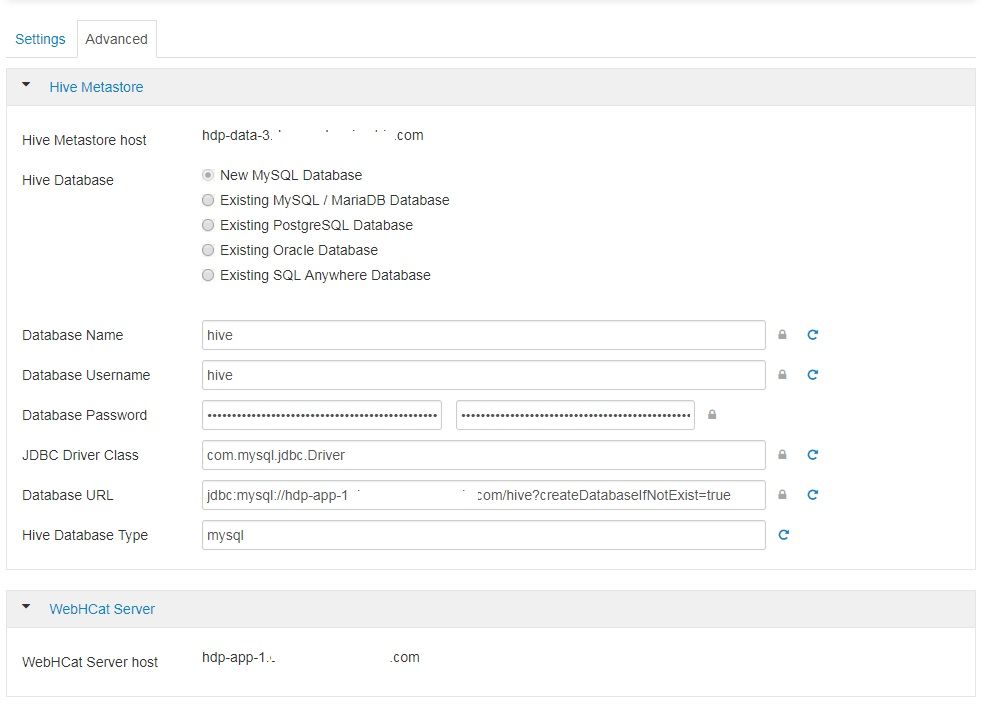Select Existing MySQL / MariaDB Database option
985x716 pixels.
point(208,200)
